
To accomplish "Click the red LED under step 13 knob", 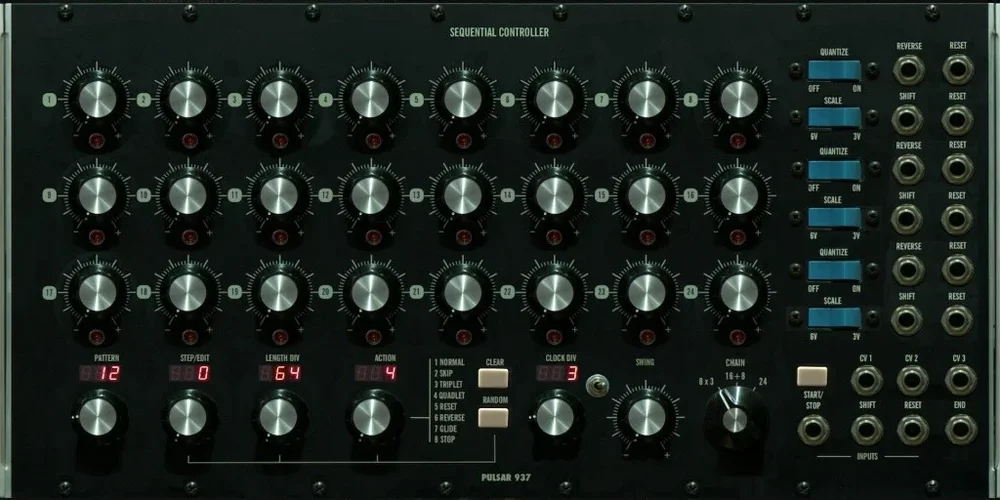I will point(464,237).
